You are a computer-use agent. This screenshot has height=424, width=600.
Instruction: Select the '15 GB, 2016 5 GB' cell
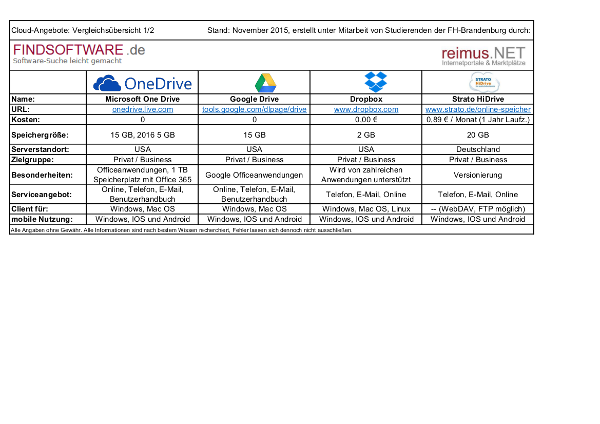[142, 135]
